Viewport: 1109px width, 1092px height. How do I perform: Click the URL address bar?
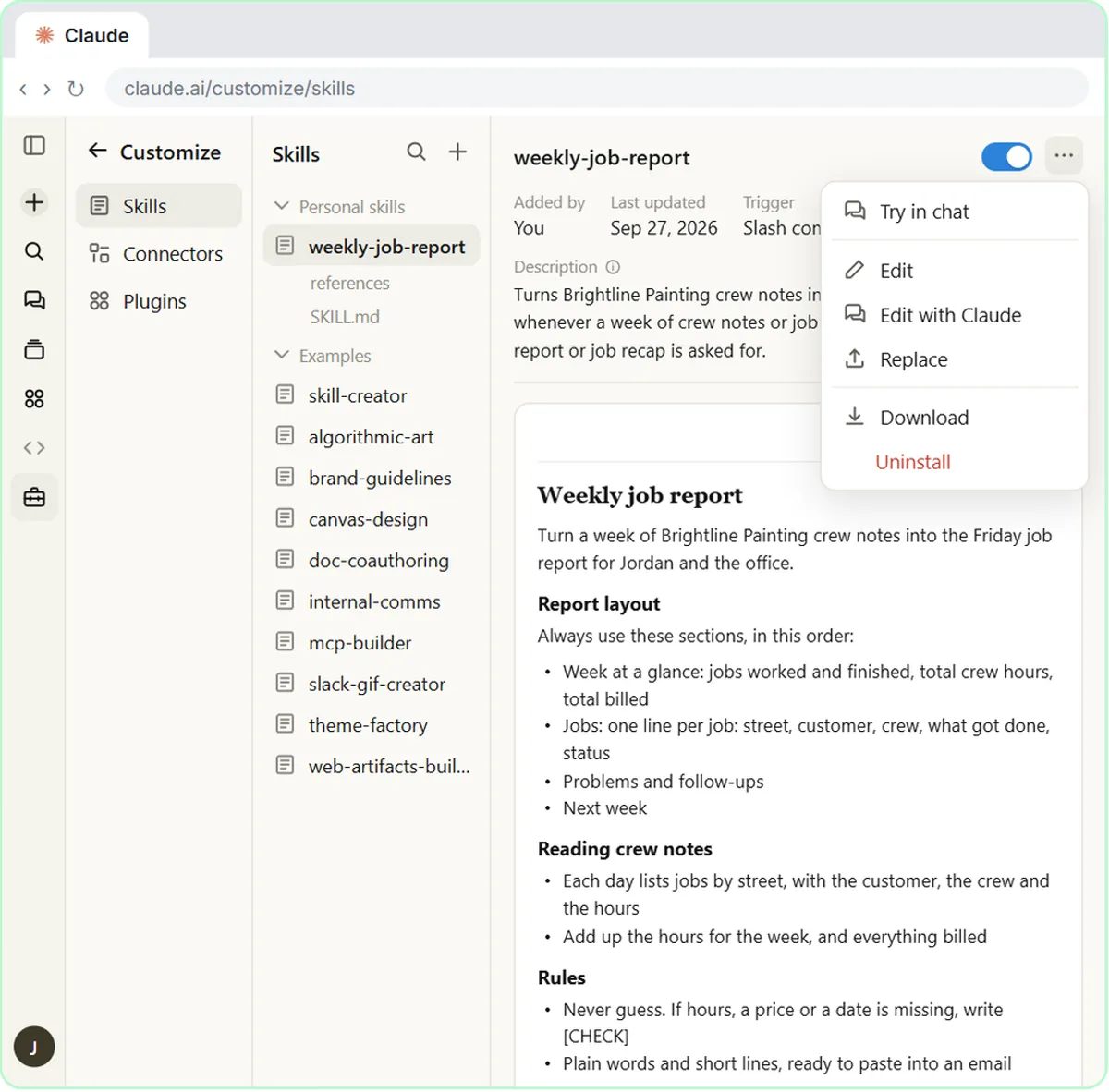click(x=597, y=89)
